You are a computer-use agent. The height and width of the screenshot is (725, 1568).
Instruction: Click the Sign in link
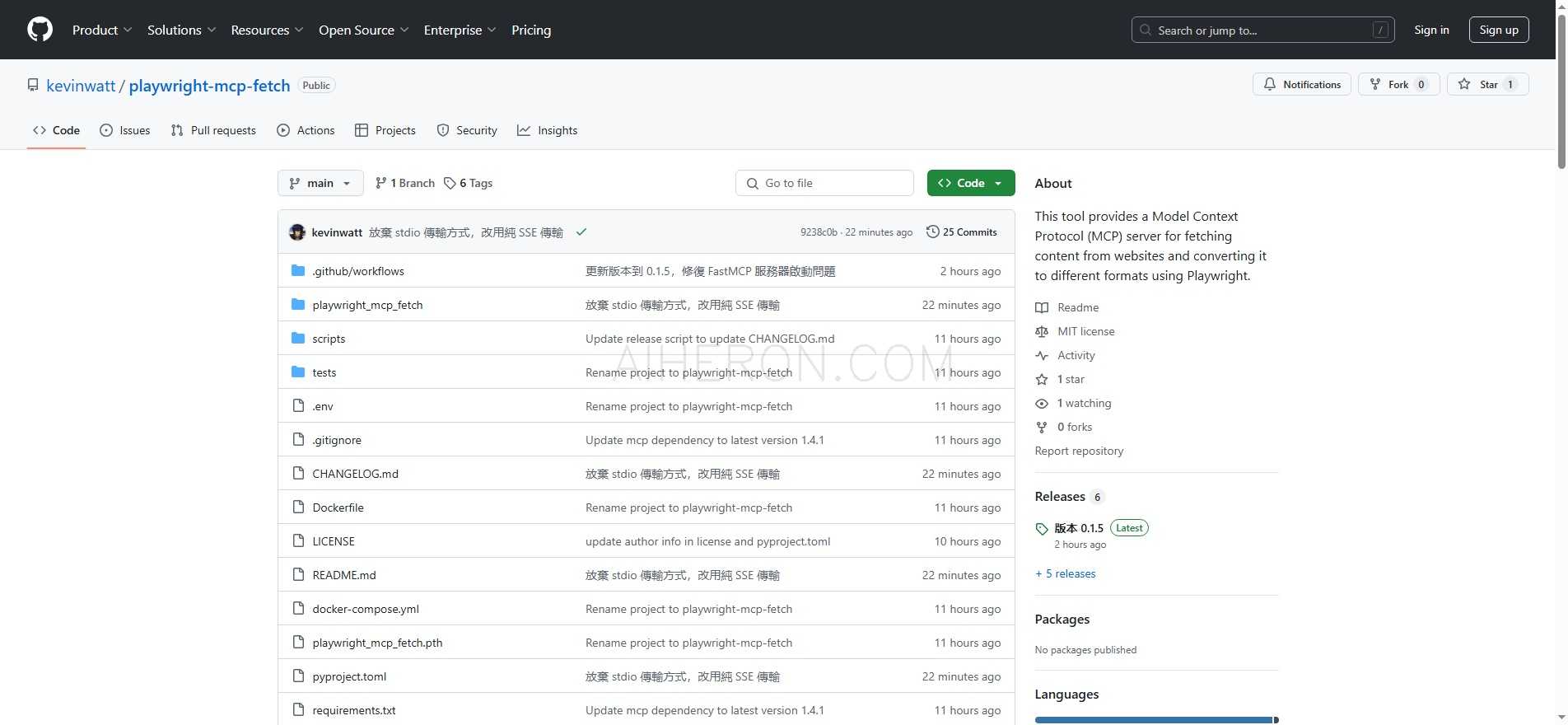[x=1431, y=30]
